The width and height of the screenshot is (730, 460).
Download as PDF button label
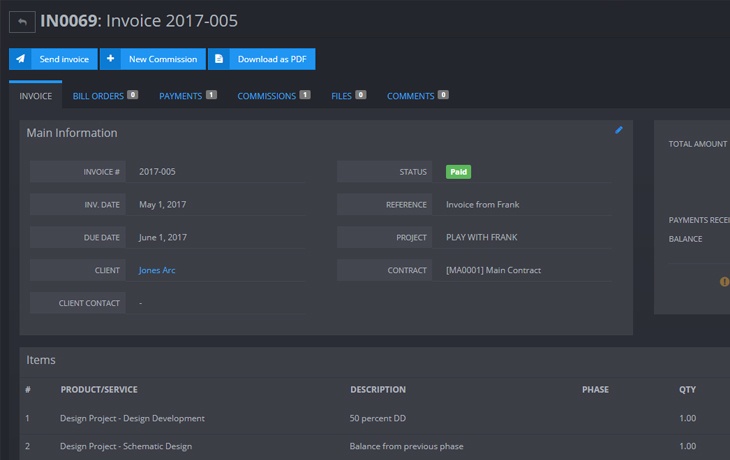point(272,59)
